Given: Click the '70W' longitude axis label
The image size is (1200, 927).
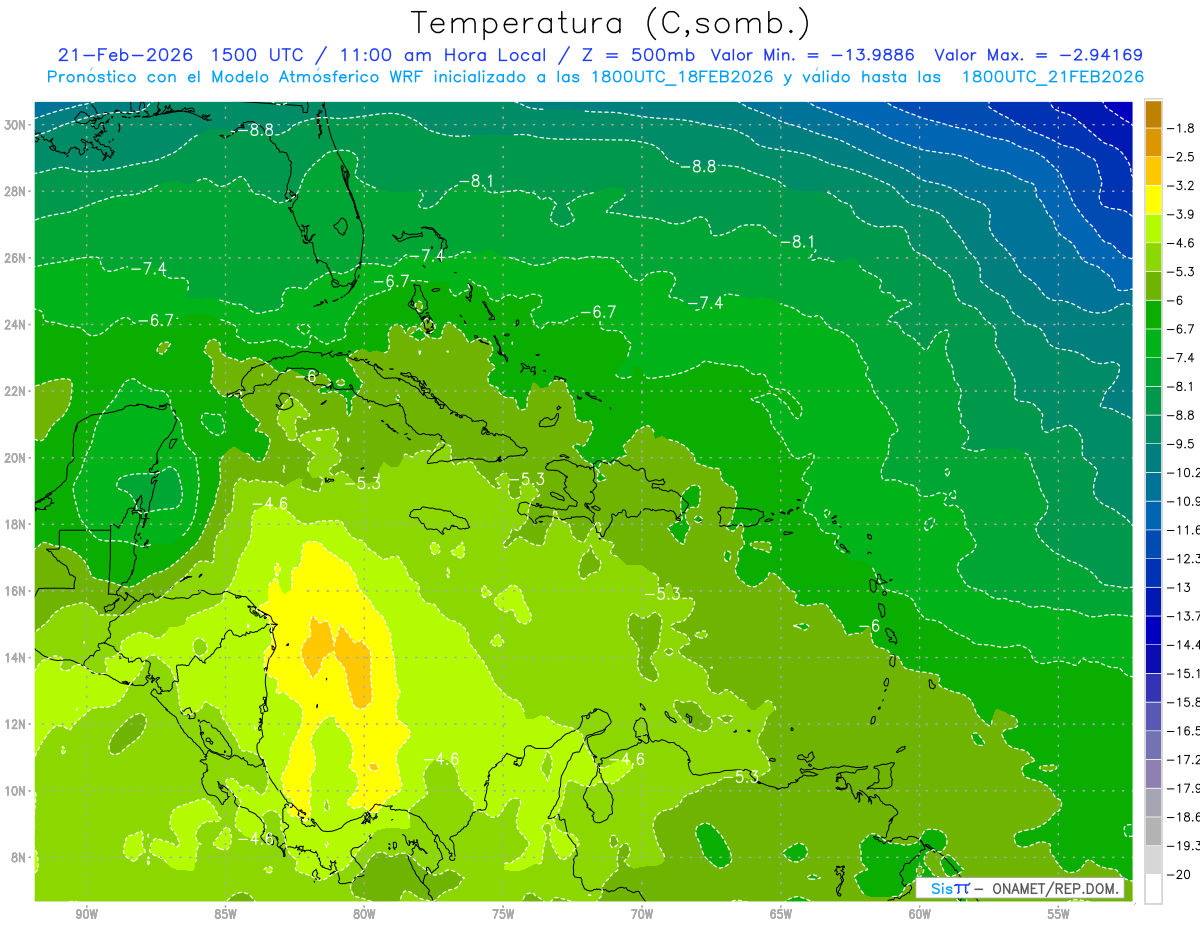Looking at the screenshot, I should click(642, 914).
